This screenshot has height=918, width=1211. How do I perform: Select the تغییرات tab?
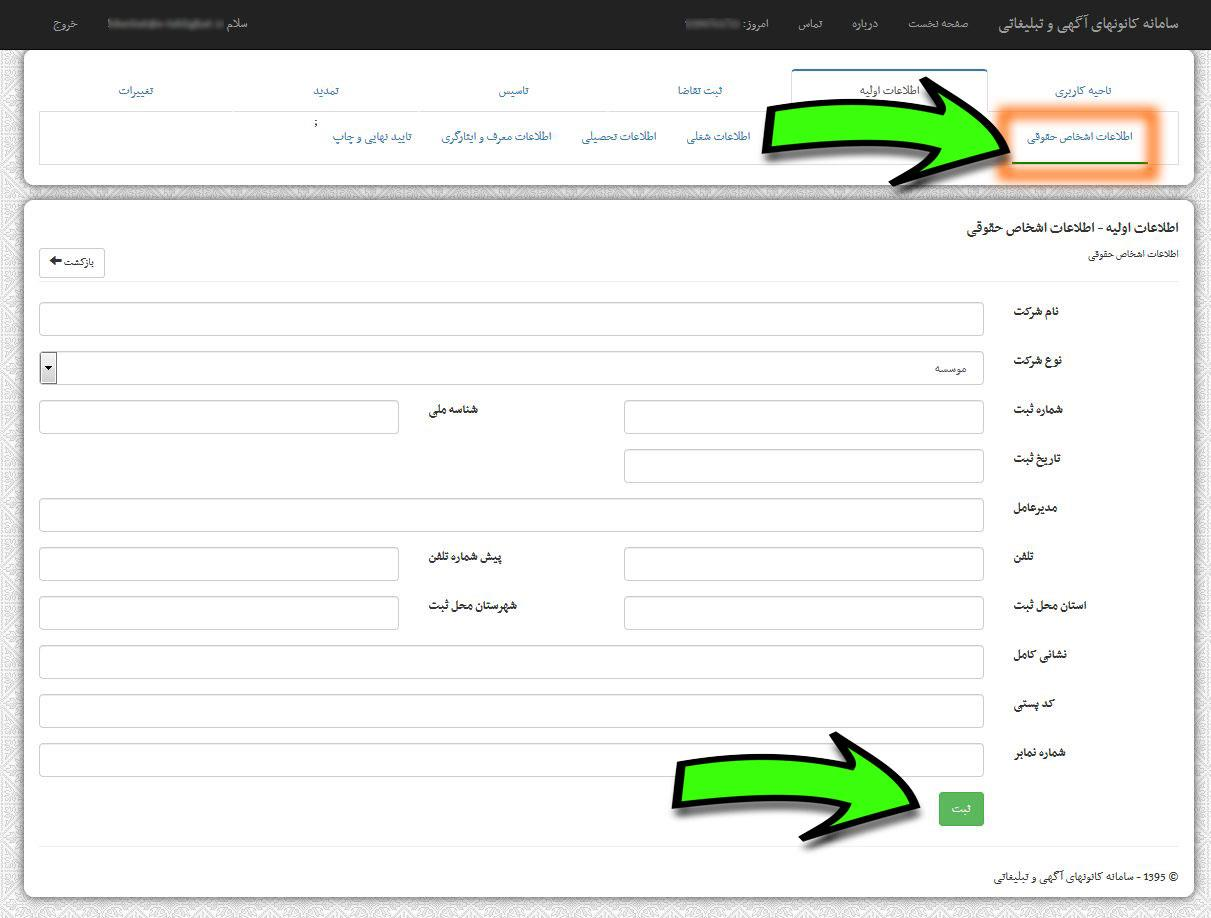pos(136,91)
